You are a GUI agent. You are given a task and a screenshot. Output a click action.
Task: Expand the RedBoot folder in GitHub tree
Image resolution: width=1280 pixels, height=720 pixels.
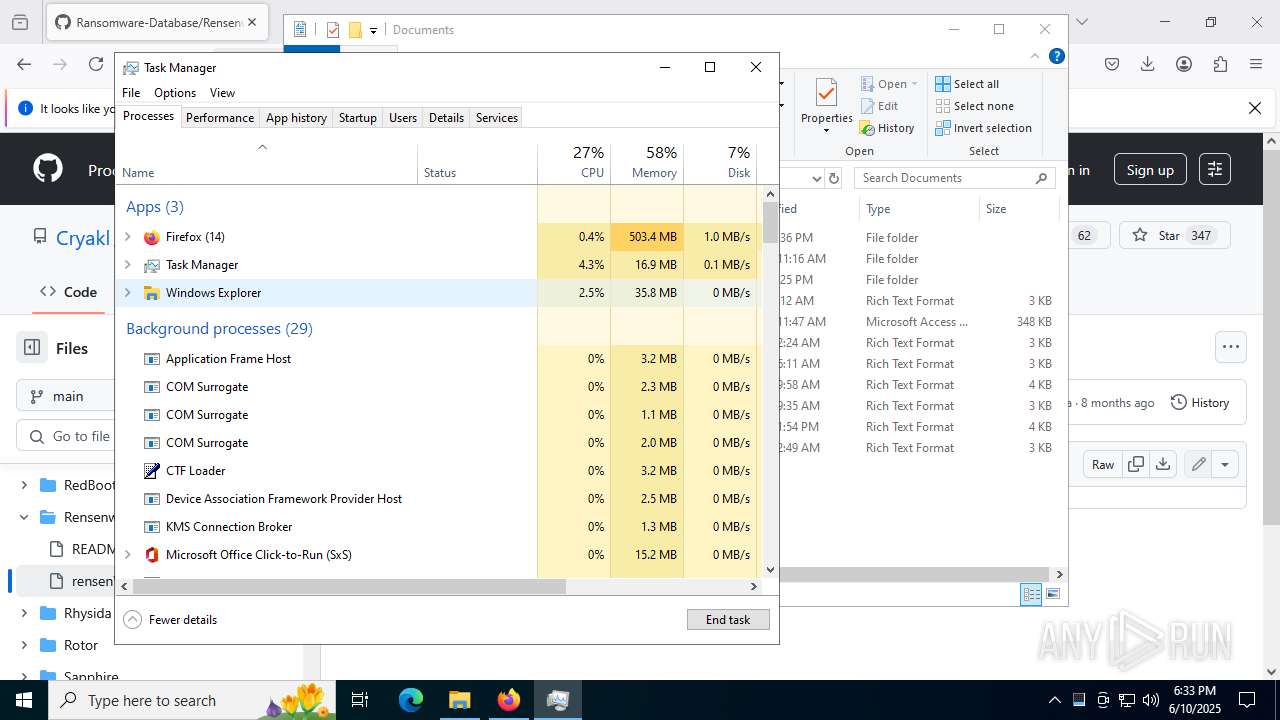coord(24,485)
